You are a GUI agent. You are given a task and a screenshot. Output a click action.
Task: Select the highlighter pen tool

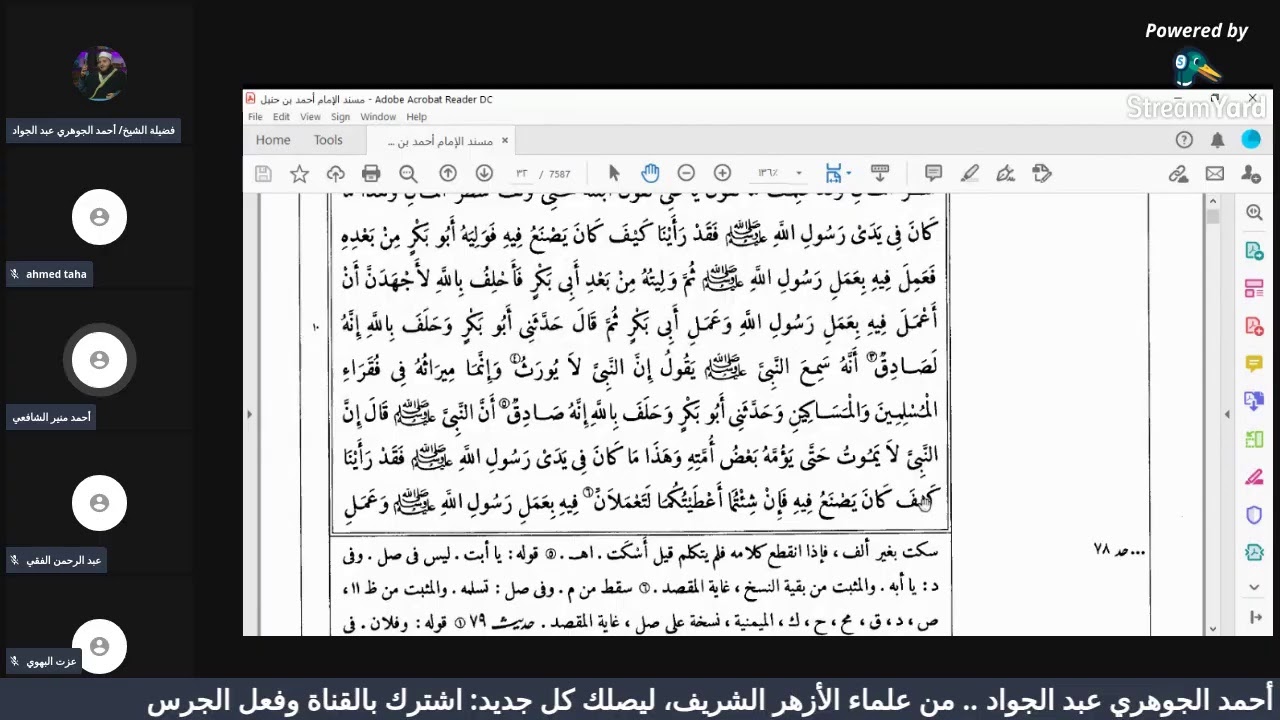(969, 173)
